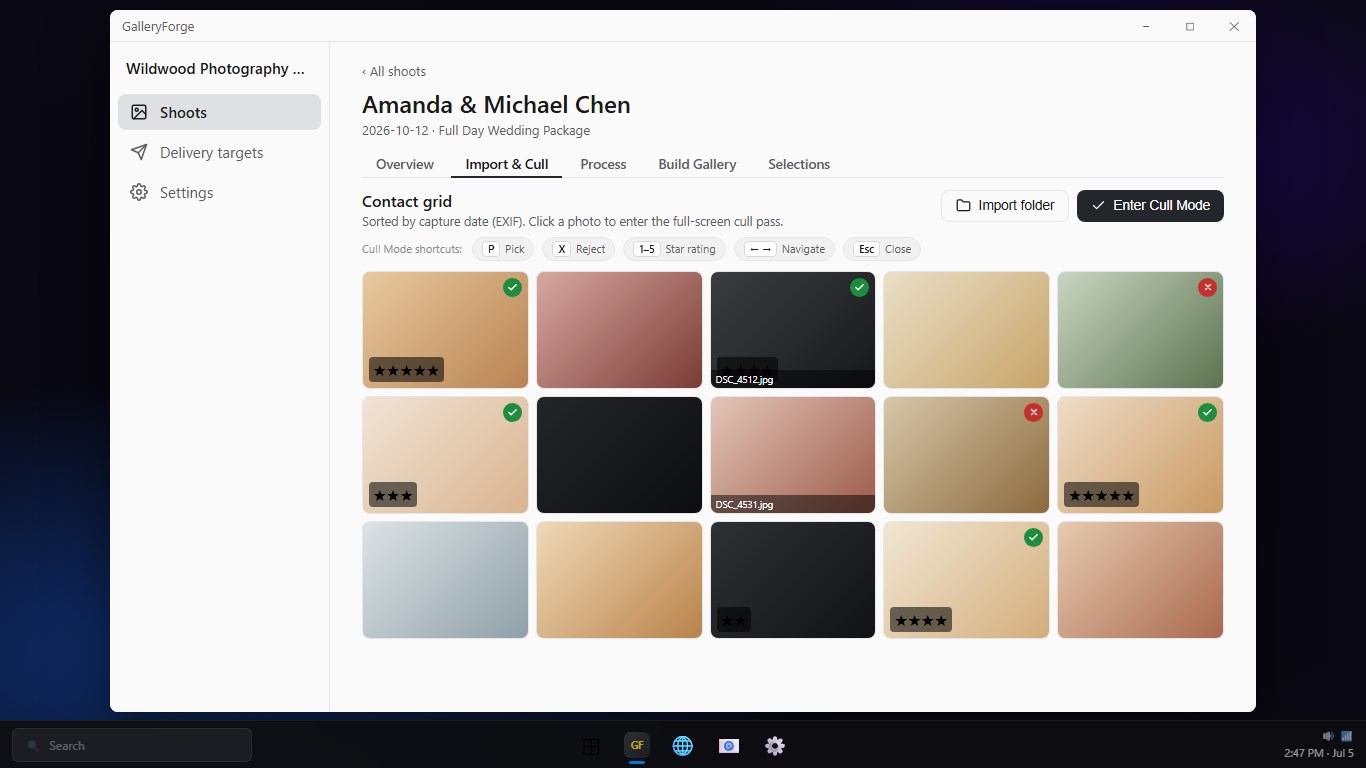
Task: Open the globe browser icon in the taskbar
Action: [683, 745]
